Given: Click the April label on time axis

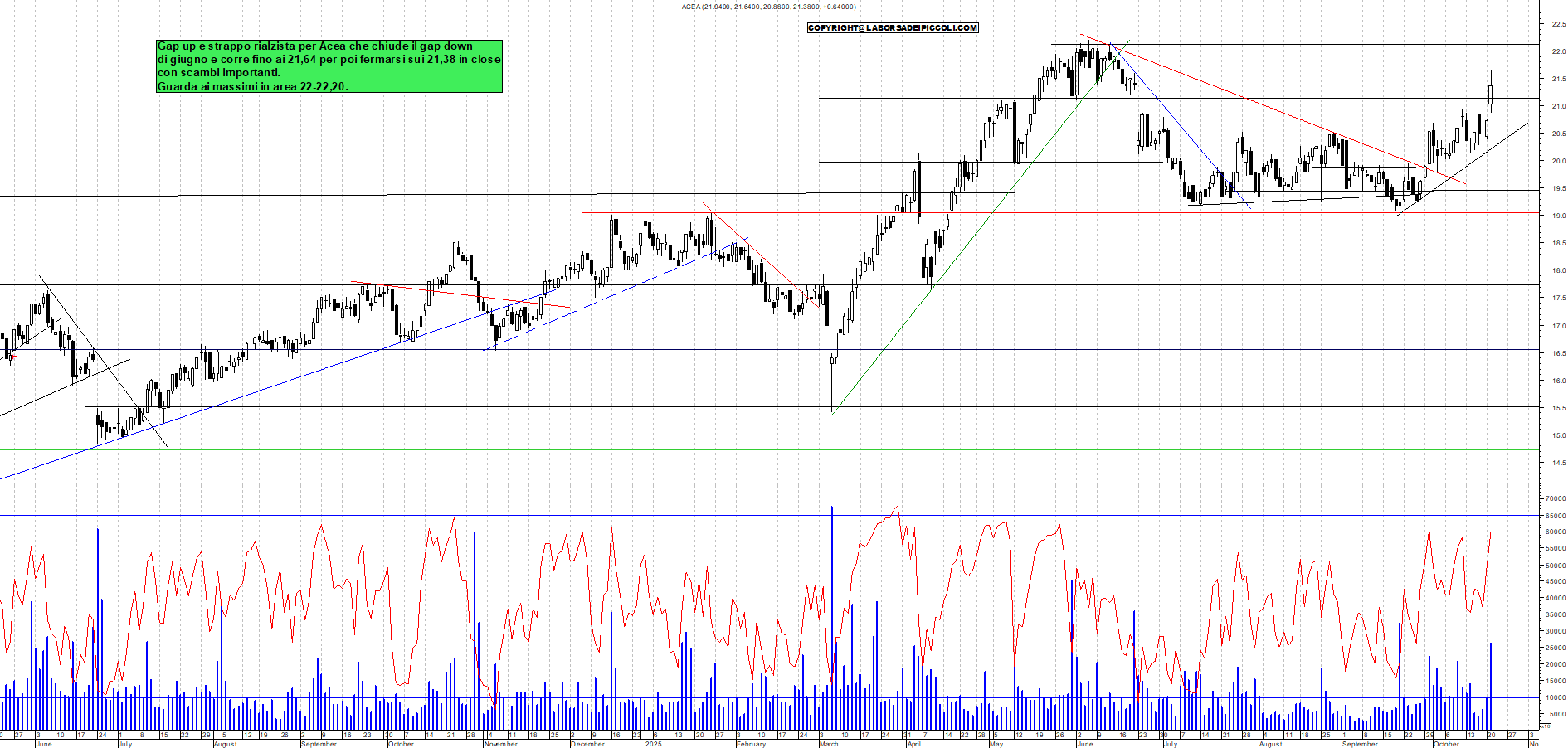Looking at the screenshot, I should (913, 744).
